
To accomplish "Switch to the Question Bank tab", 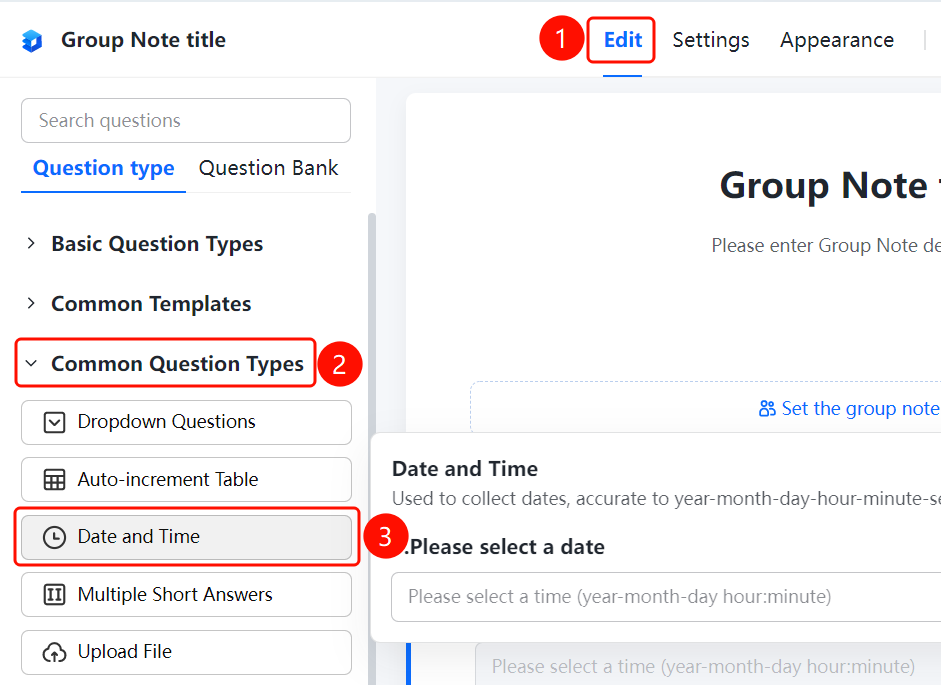I will 268,168.
